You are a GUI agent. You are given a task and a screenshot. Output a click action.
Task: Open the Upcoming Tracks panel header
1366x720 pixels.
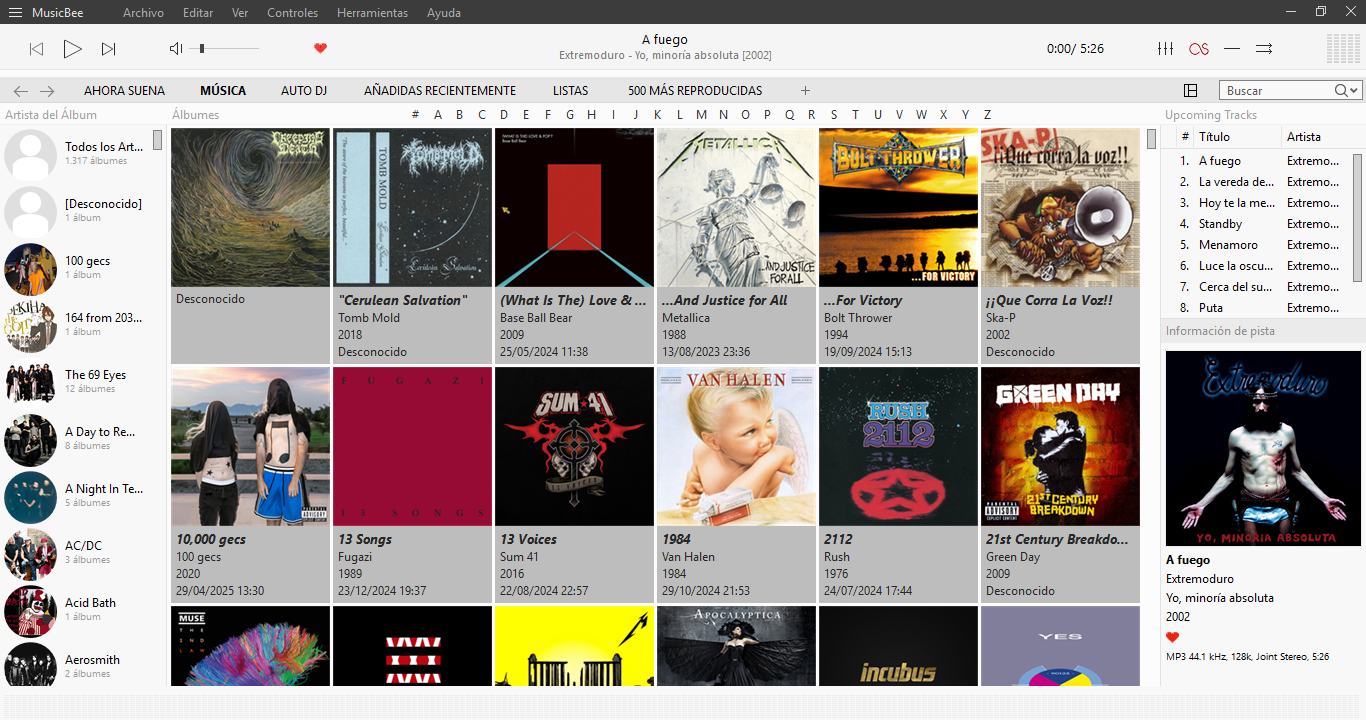(1210, 115)
